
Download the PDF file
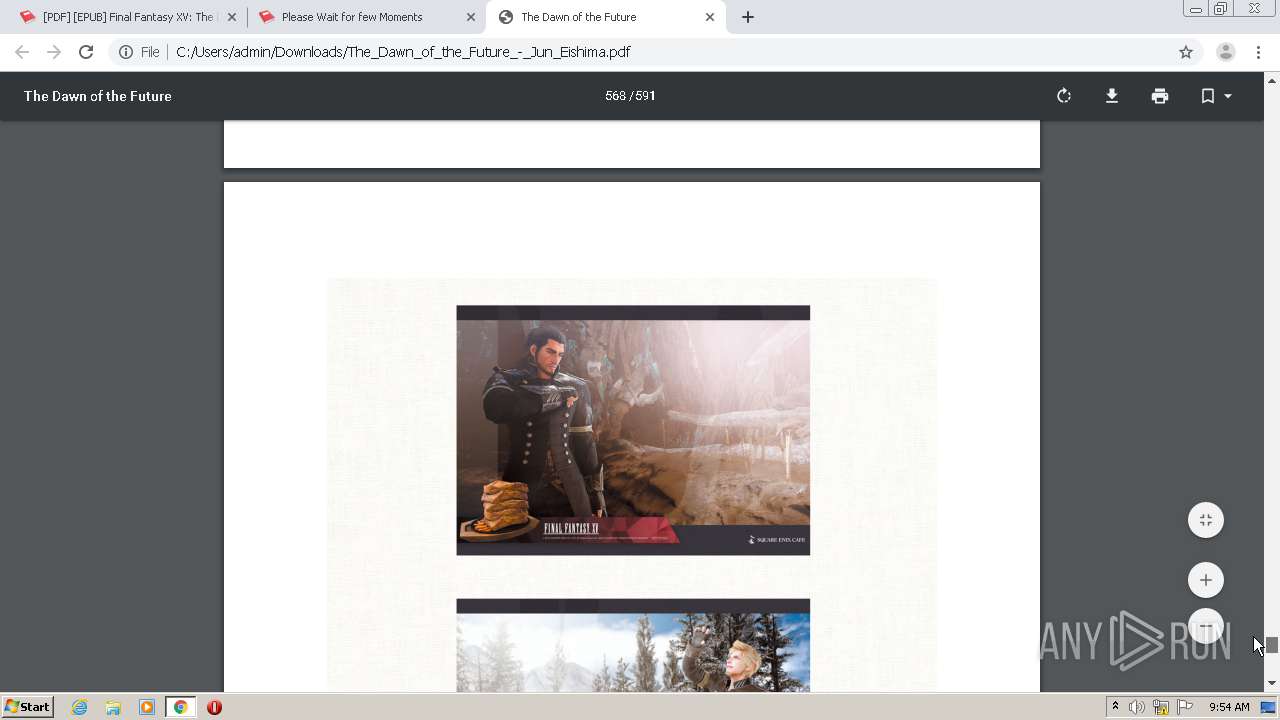1112,96
